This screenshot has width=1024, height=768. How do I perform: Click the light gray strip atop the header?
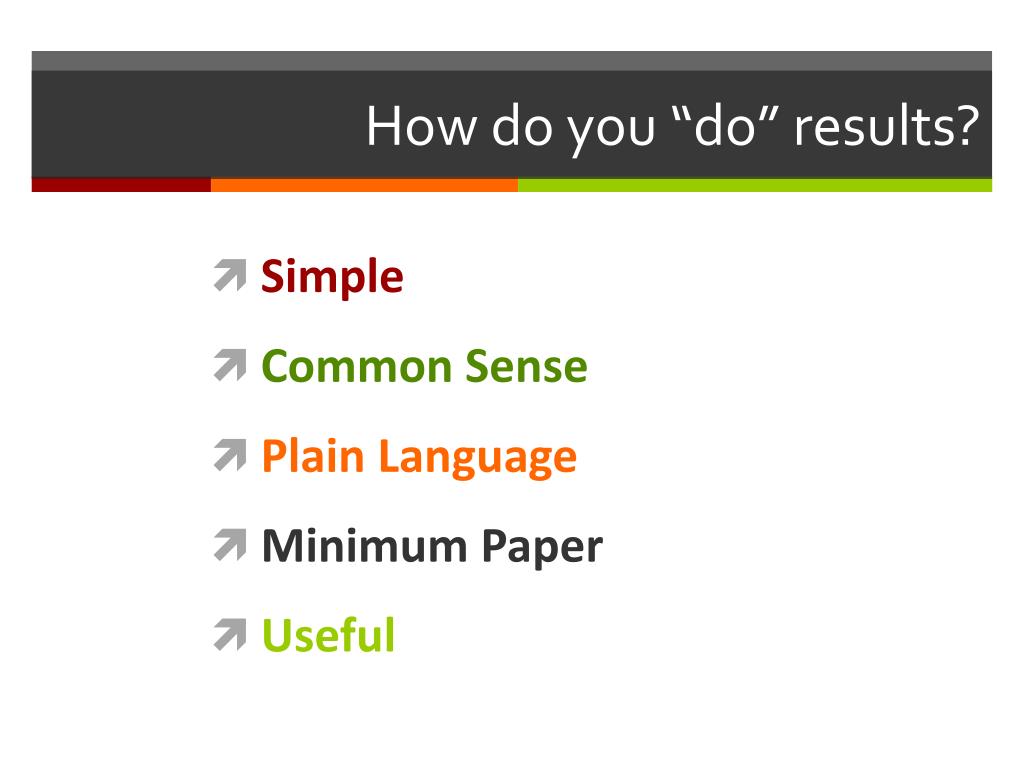(x=511, y=61)
